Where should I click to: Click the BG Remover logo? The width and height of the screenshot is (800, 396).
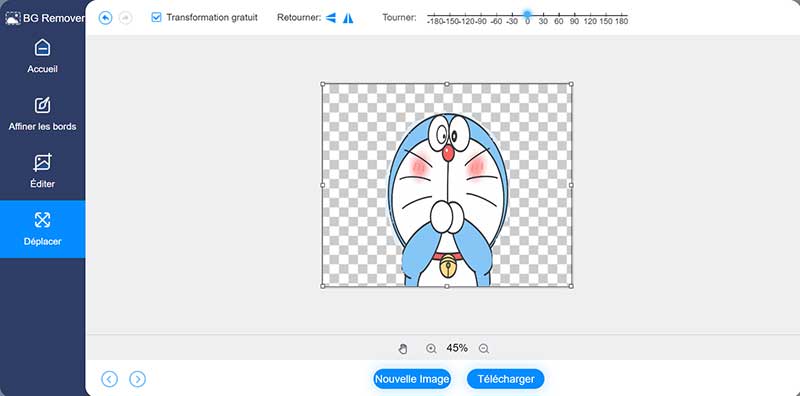coord(44,18)
